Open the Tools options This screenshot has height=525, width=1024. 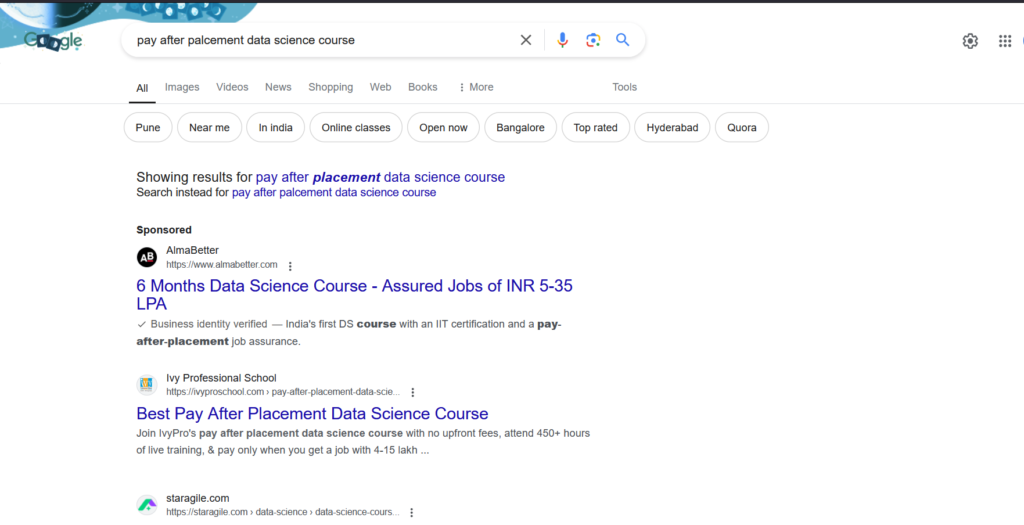click(x=624, y=87)
